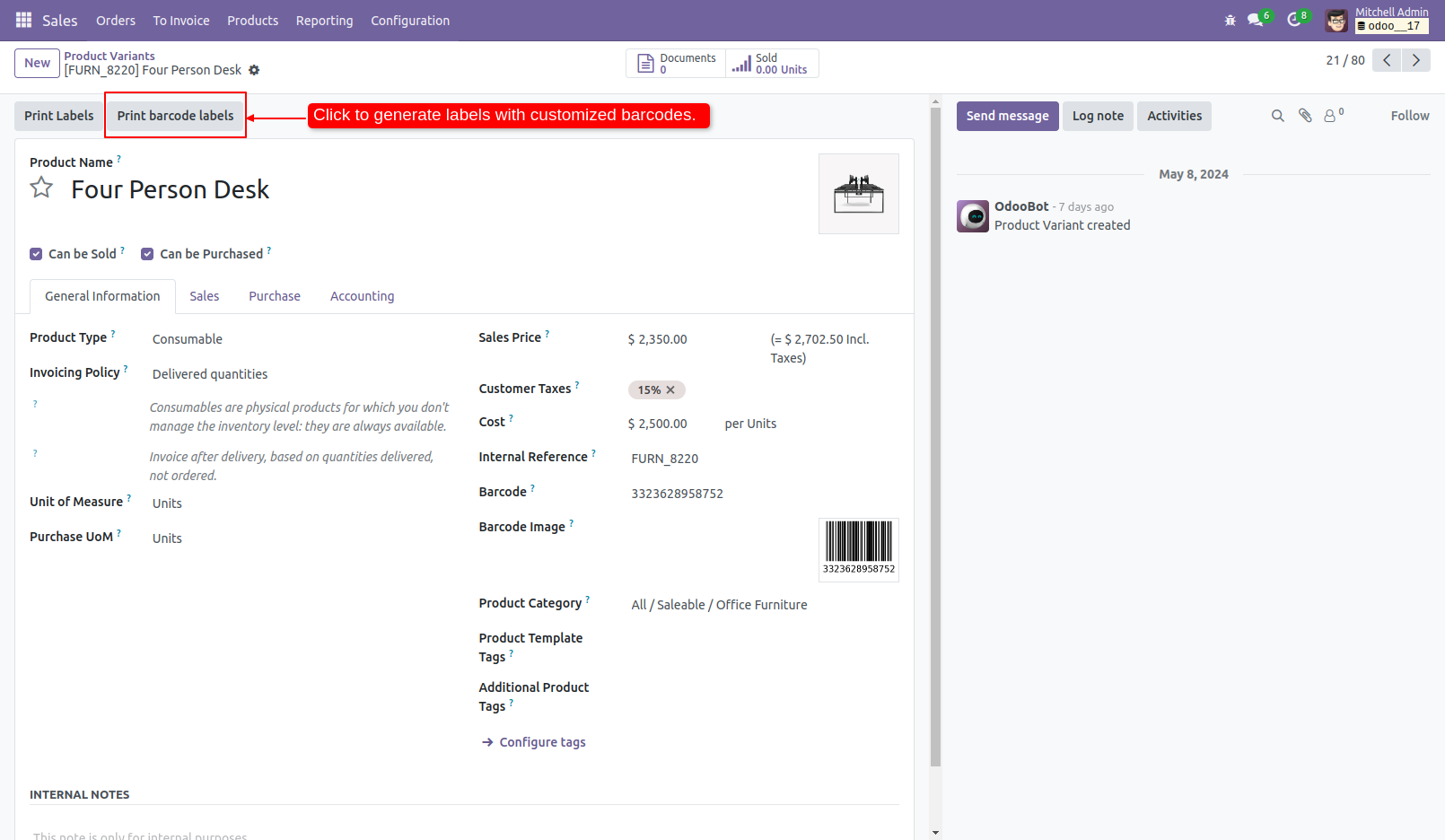Viewport: 1445px width, 840px height.
Task: Disable the Can be Purchased option
Action: 147,254
